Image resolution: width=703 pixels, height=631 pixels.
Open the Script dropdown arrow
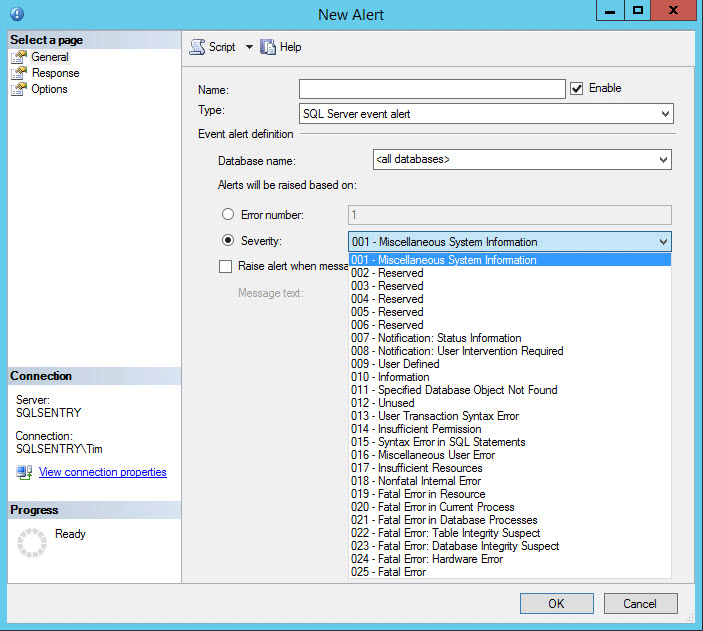[x=249, y=47]
